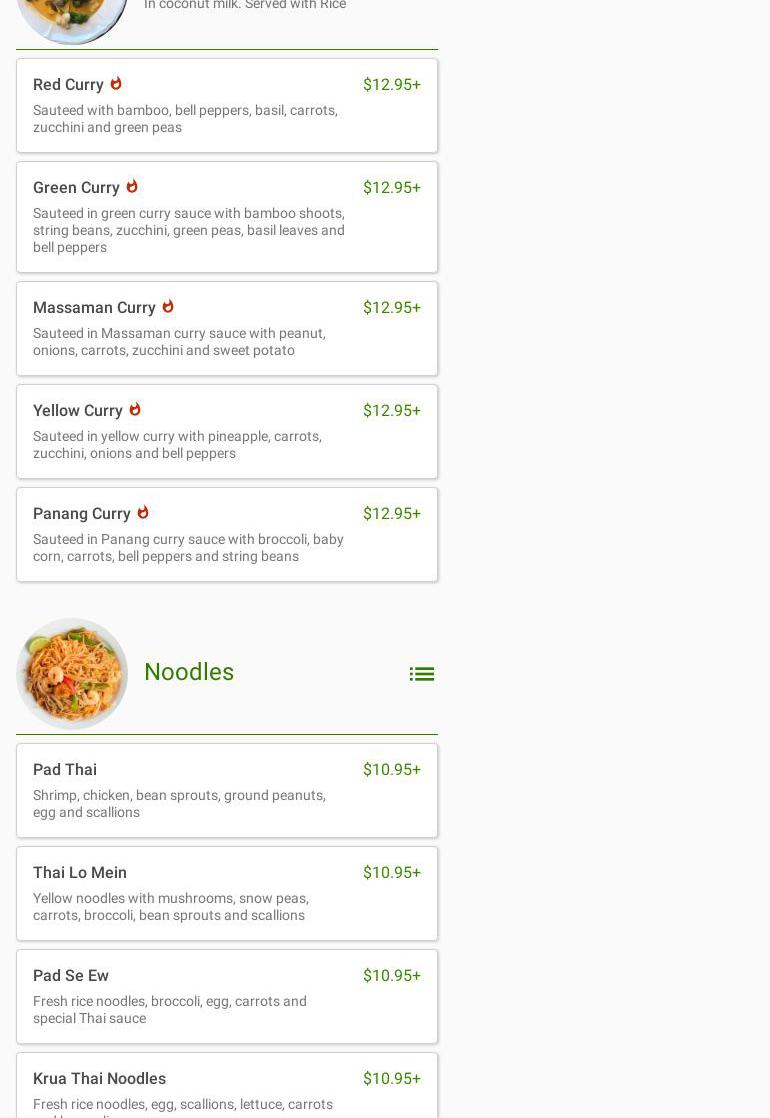Click the spicy icon beside Panang Curry

click(143, 513)
